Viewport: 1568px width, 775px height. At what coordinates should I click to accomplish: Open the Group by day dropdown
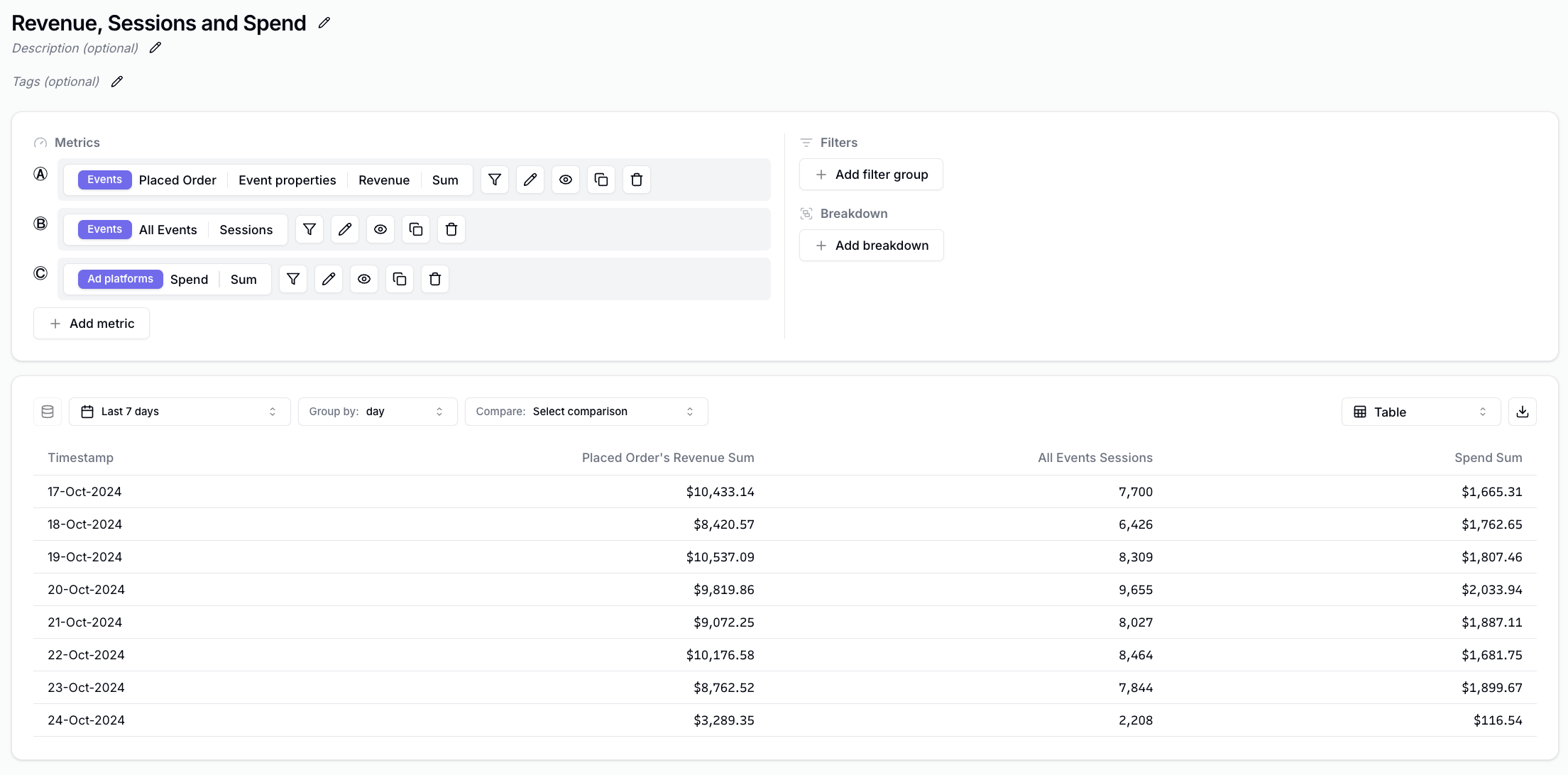click(x=378, y=412)
